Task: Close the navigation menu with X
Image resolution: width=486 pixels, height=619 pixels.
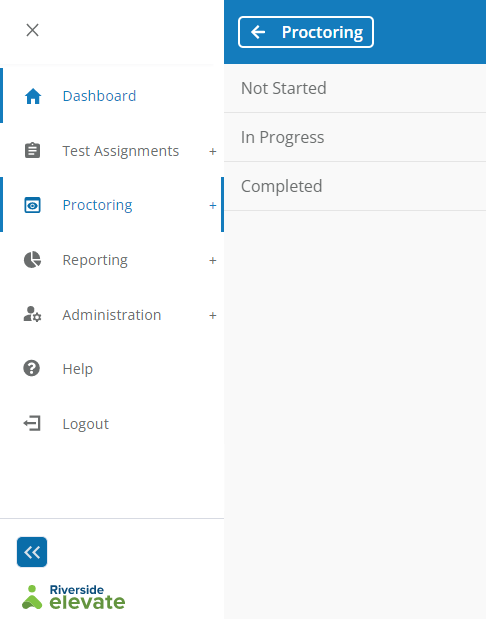Action: [x=32, y=30]
